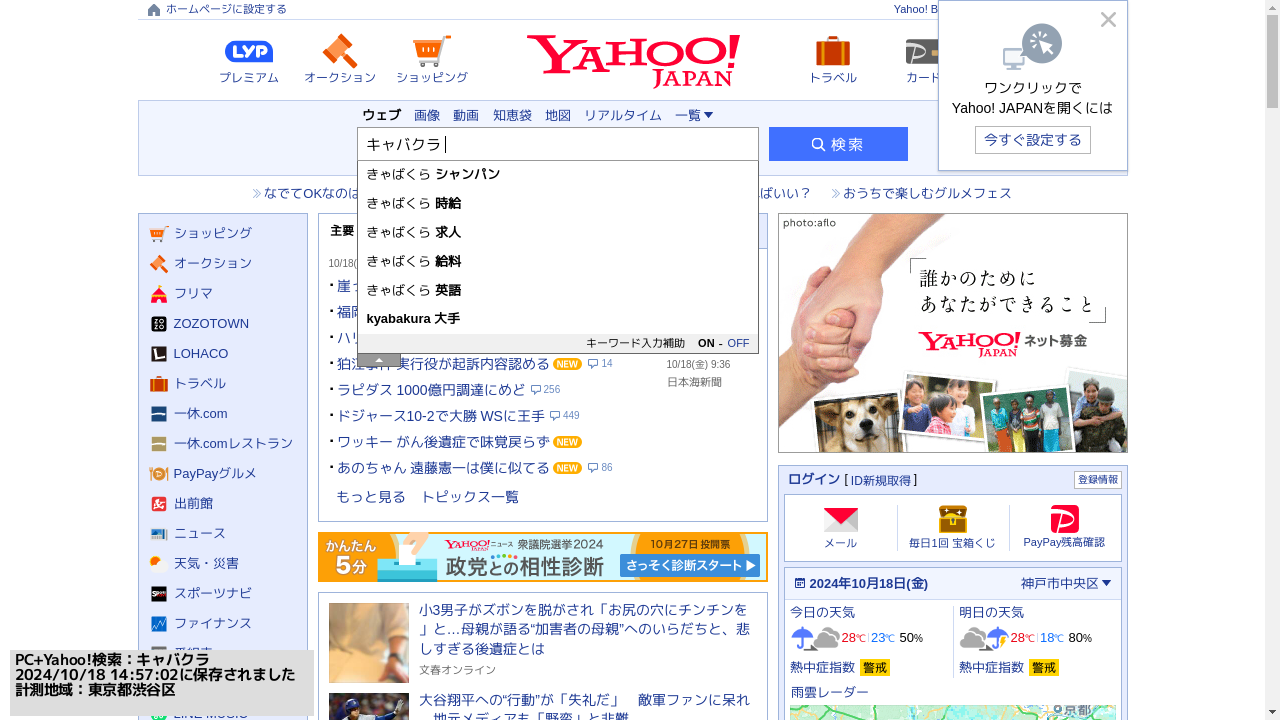This screenshot has width=1280, height=720.
Task: Open the トピックス一覧 link
Action: point(469,497)
